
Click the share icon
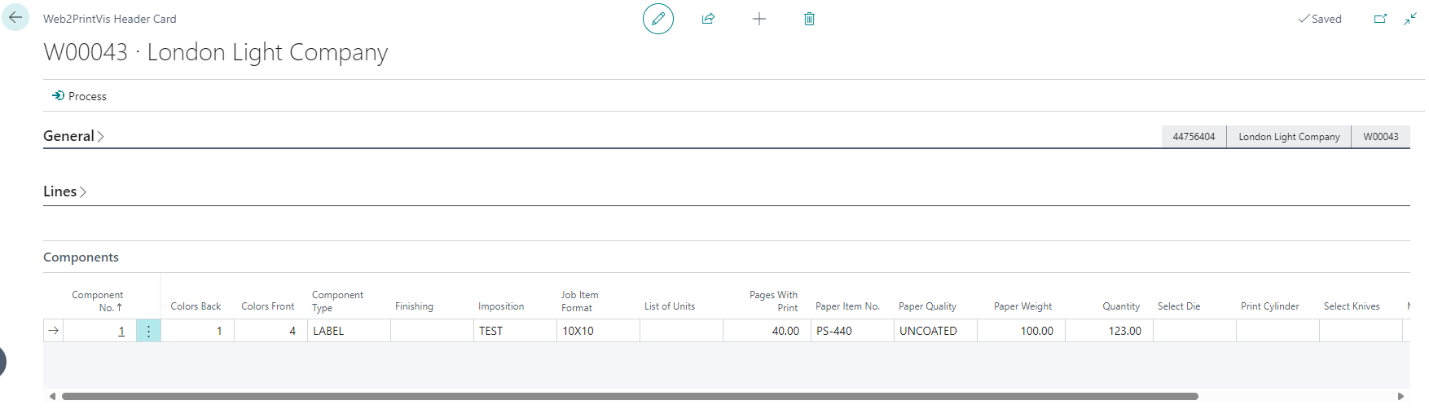(x=708, y=19)
